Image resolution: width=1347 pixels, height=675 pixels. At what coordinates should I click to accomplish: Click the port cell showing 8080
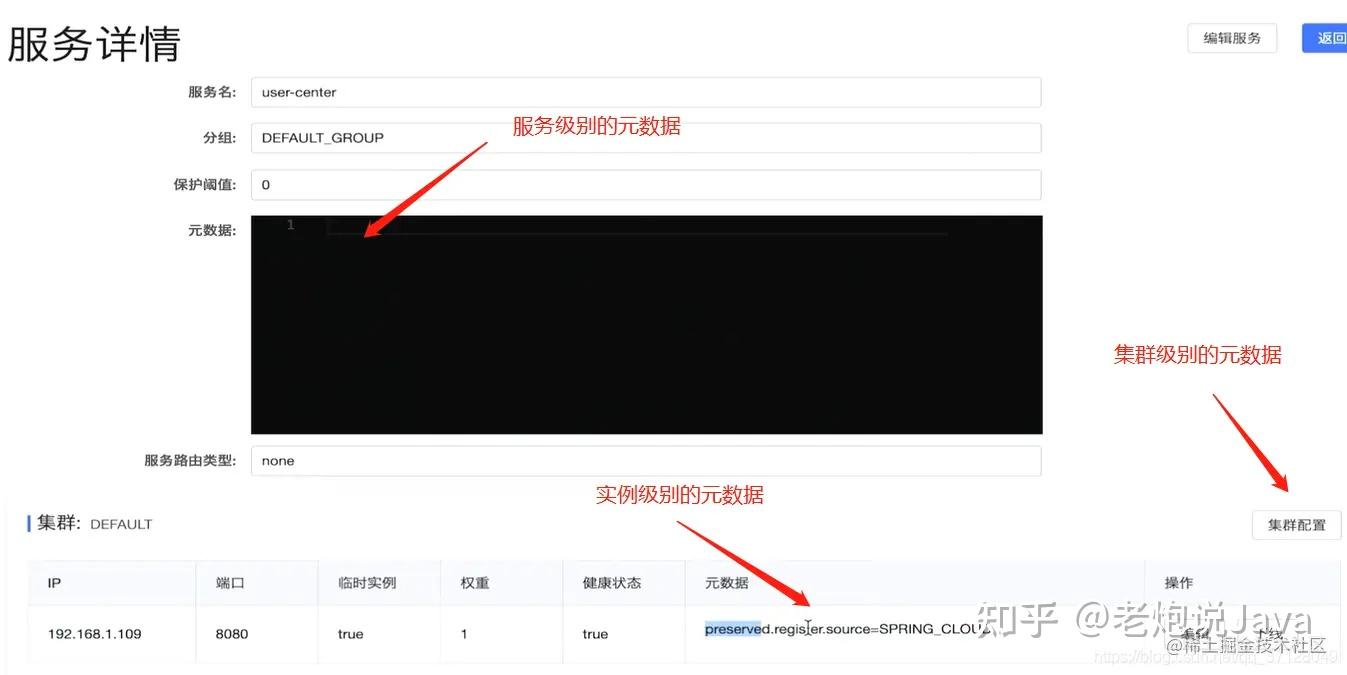pos(231,634)
